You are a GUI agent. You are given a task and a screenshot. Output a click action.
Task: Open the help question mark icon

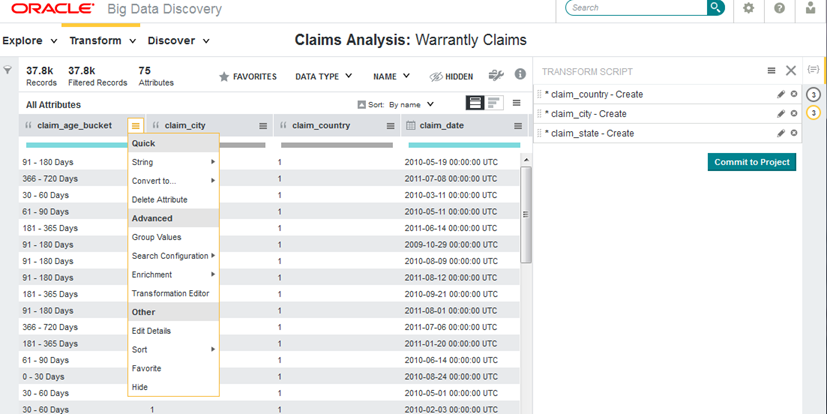[780, 8]
